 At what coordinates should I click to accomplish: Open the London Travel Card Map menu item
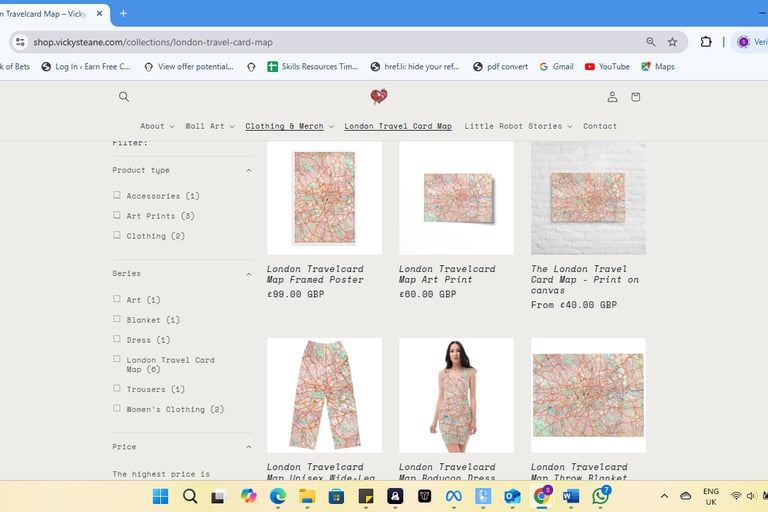(x=398, y=126)
